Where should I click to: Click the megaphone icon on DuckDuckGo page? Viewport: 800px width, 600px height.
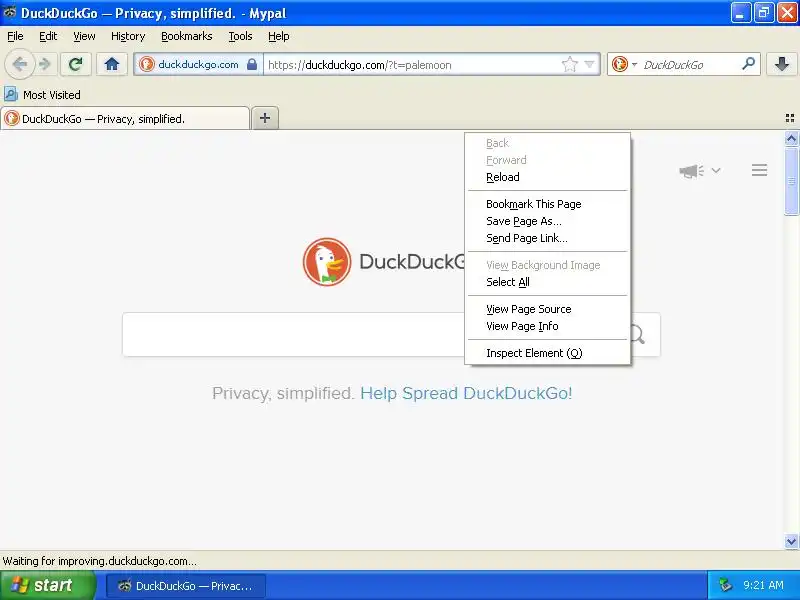(x=691, y=171)
